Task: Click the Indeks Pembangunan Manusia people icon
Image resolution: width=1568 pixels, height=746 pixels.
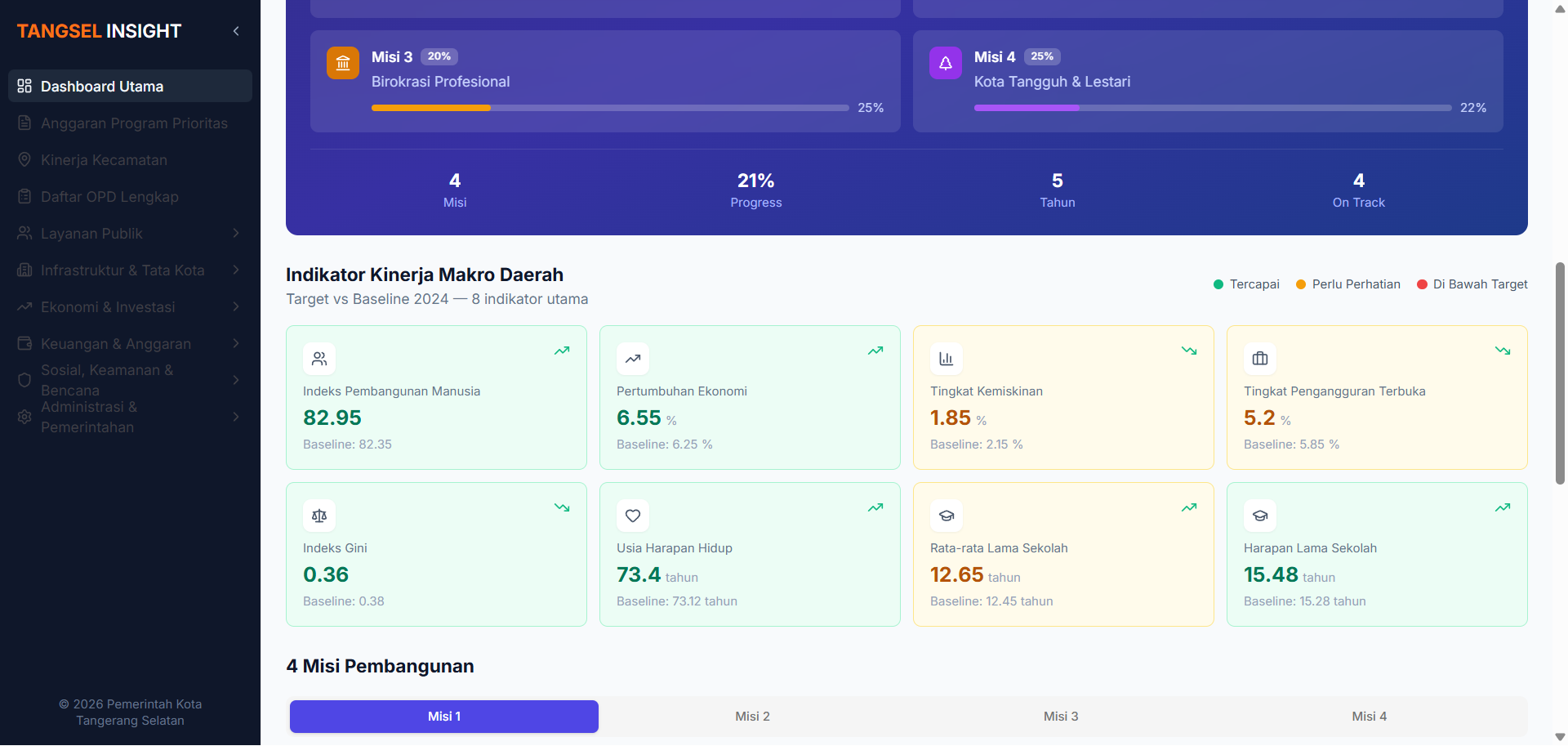Action: tap(319, 359)
